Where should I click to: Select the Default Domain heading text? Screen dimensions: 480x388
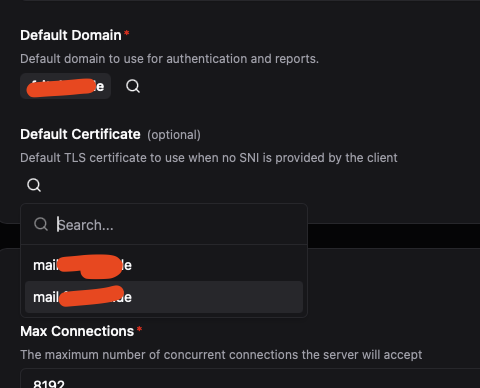(x=71, y=35)
